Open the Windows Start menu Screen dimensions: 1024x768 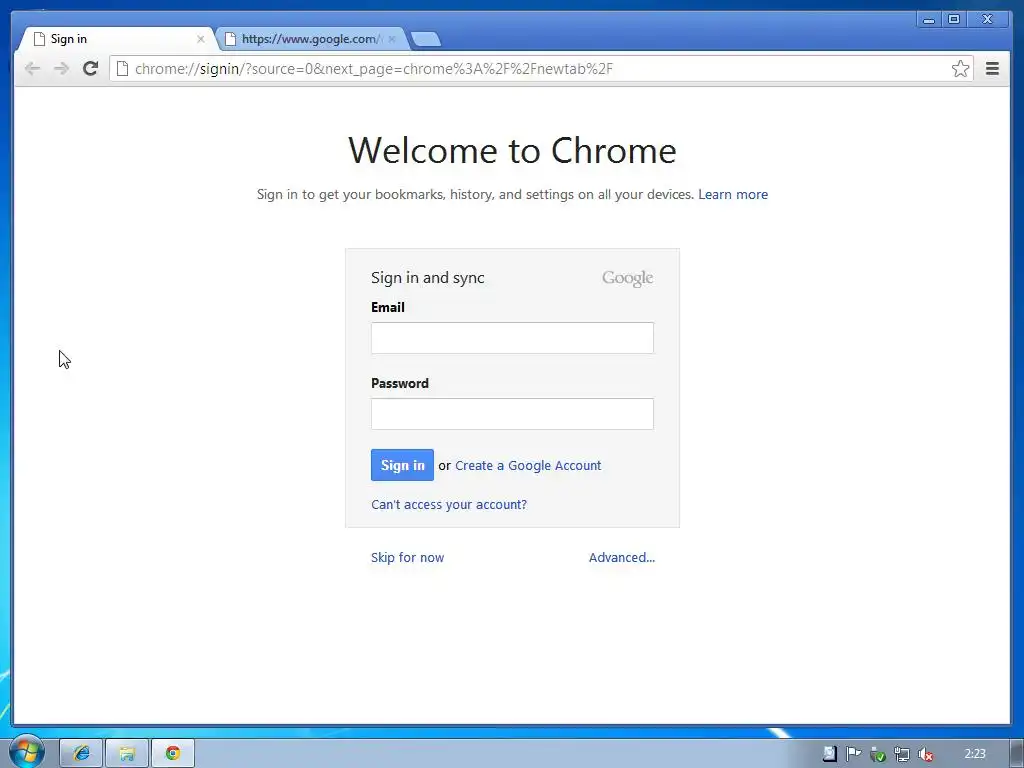pos(26,752)
